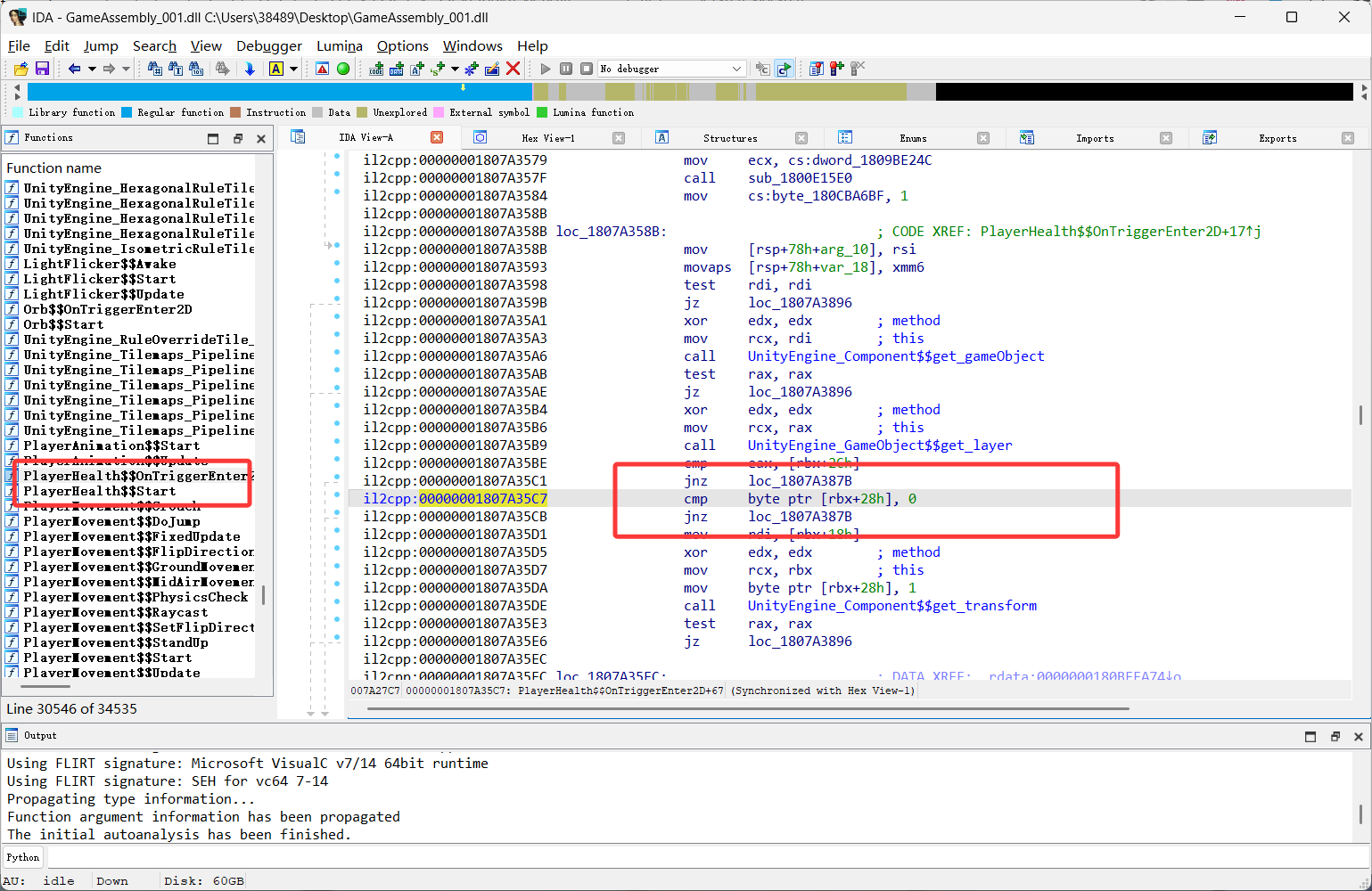Viewport: 1372px width, 891px height.
Task: Switch to the Enums tab
Action: (x=913, y=138)
